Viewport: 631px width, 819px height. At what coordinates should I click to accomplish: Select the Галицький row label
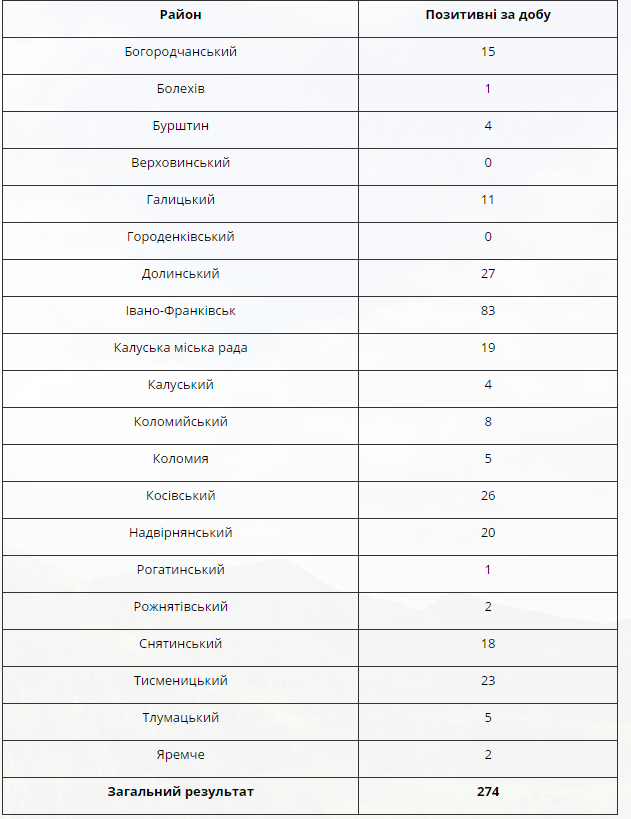(181, 200)
